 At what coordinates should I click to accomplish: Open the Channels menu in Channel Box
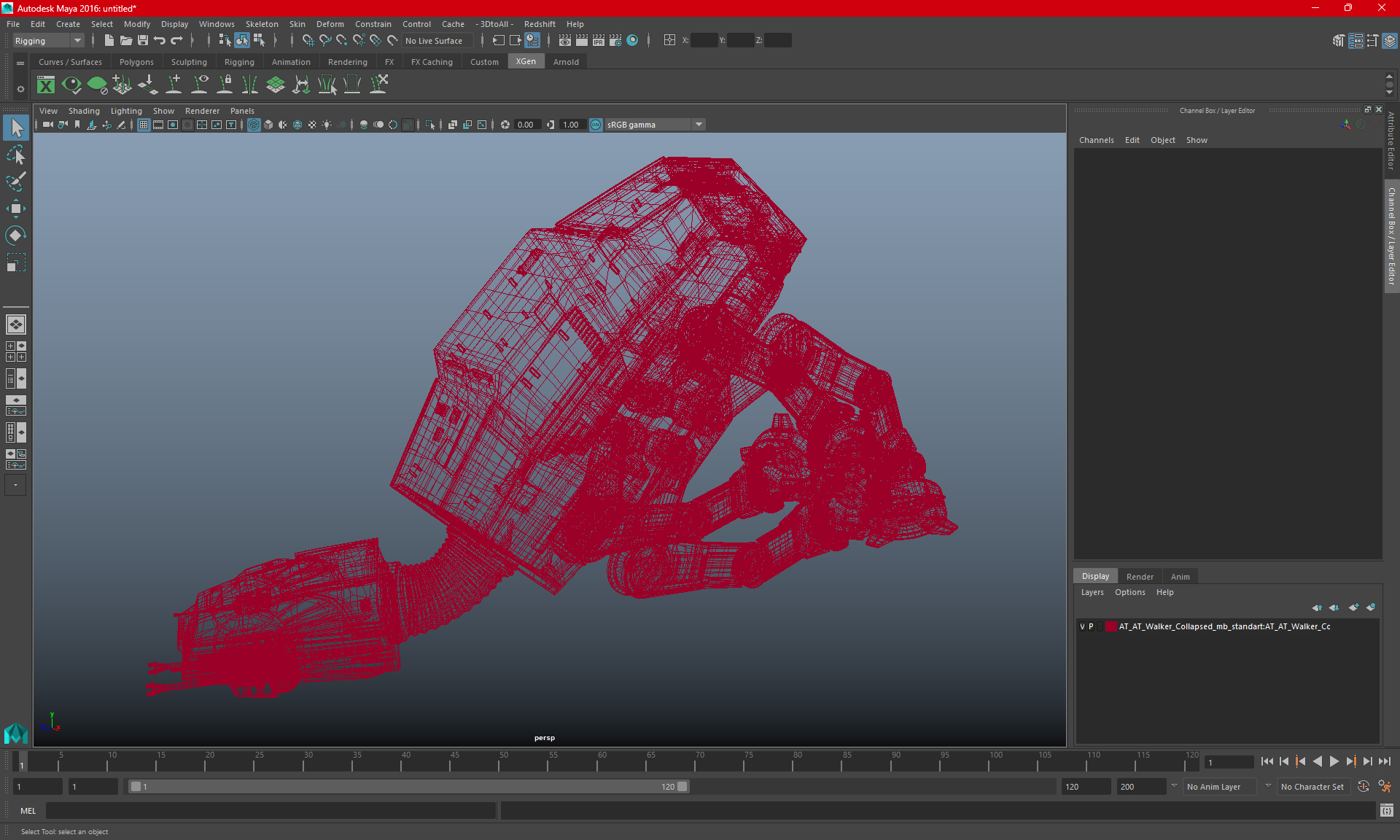click(1097, 140)
